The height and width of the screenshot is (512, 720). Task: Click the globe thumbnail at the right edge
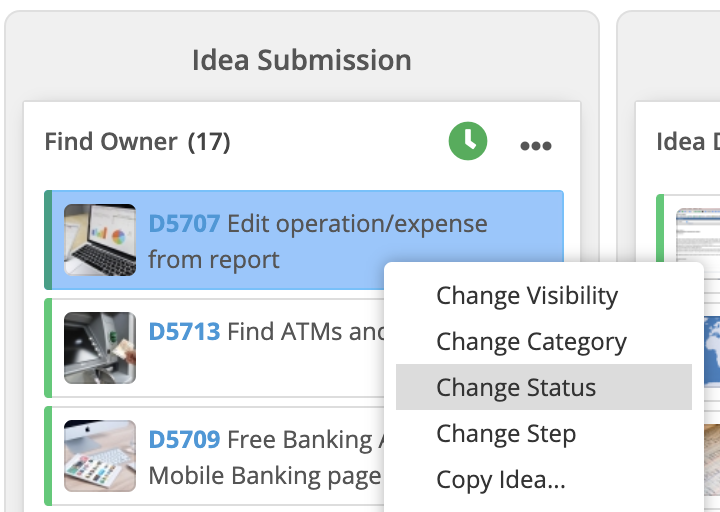pyautogui.click(x=712, y=351)
